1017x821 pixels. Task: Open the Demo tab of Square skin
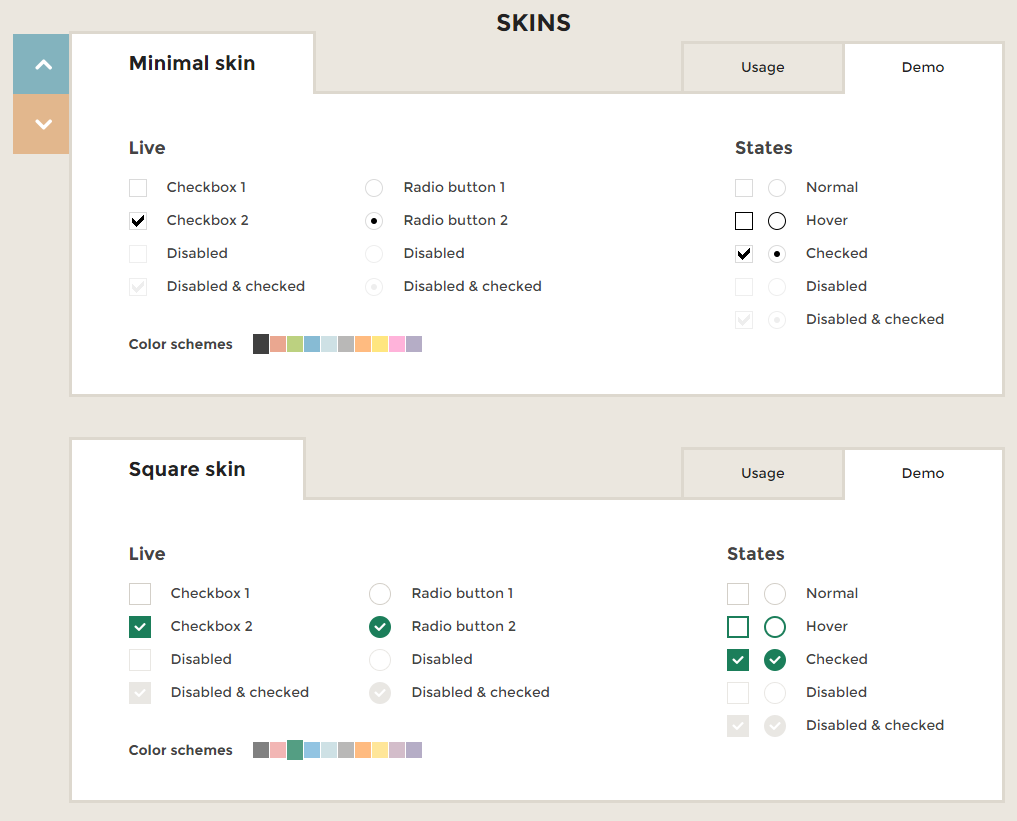pos(922,473)
